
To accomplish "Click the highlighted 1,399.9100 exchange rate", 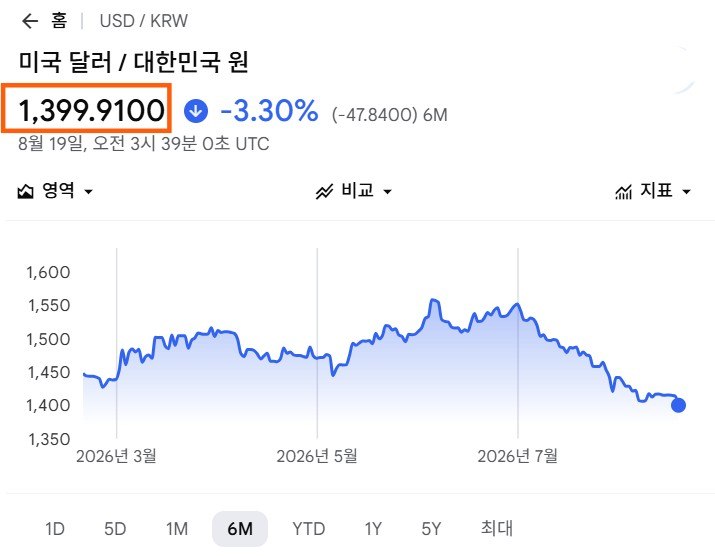I will (91, 110).
